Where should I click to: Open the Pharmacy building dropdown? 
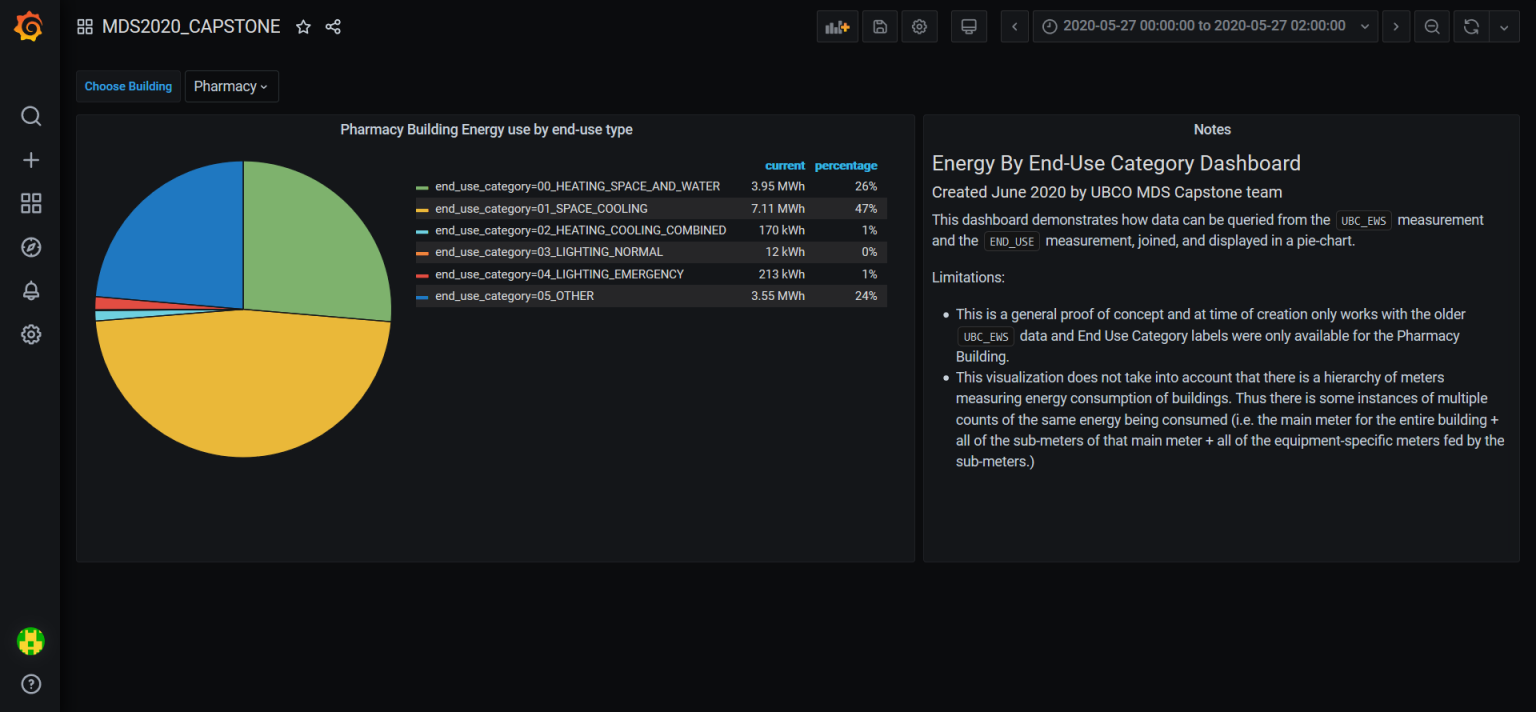click(231, 86)
